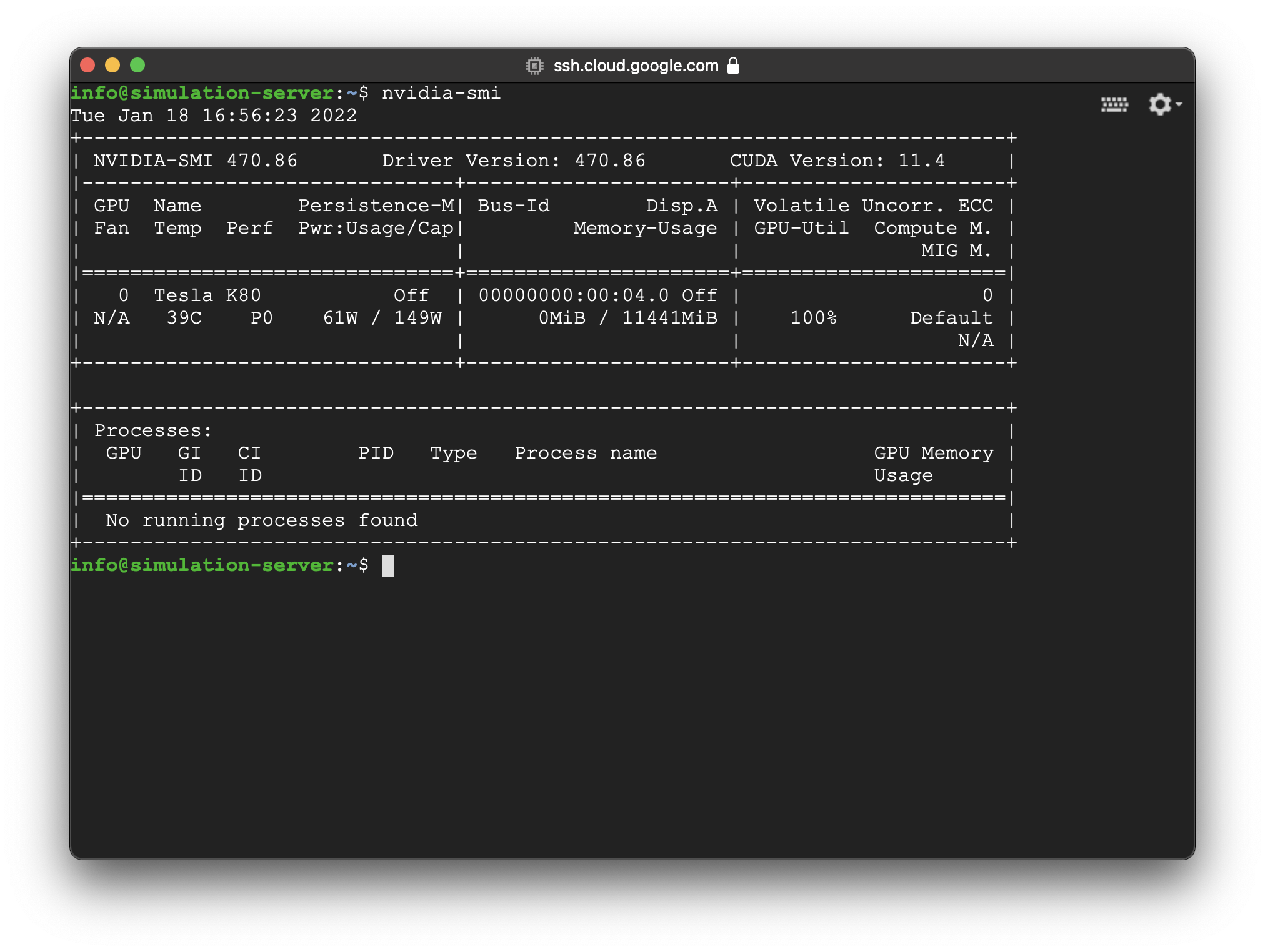This screenshot has width=1265, height=952.
Task: Maximize the terminal with the green button
Action: [x=137, y=65]
